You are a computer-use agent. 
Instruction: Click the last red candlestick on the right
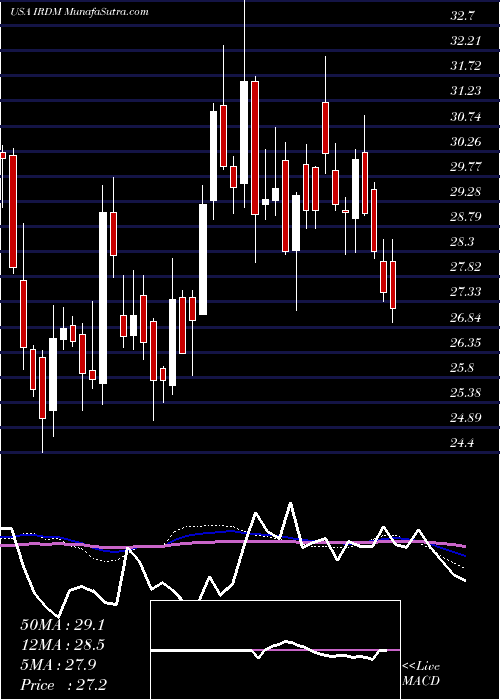393,285
